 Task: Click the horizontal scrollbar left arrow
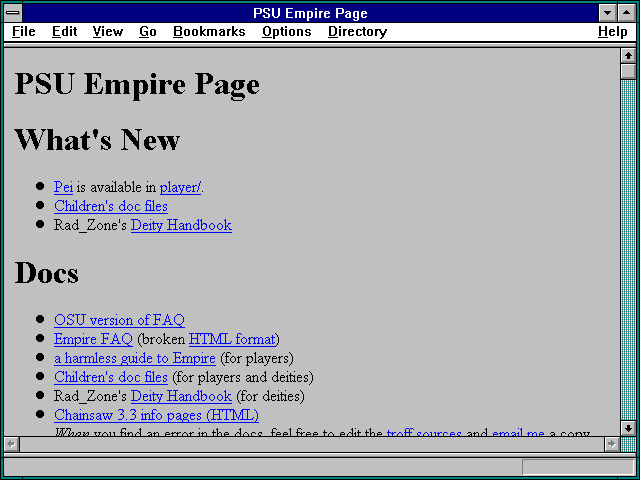point(11,444)
